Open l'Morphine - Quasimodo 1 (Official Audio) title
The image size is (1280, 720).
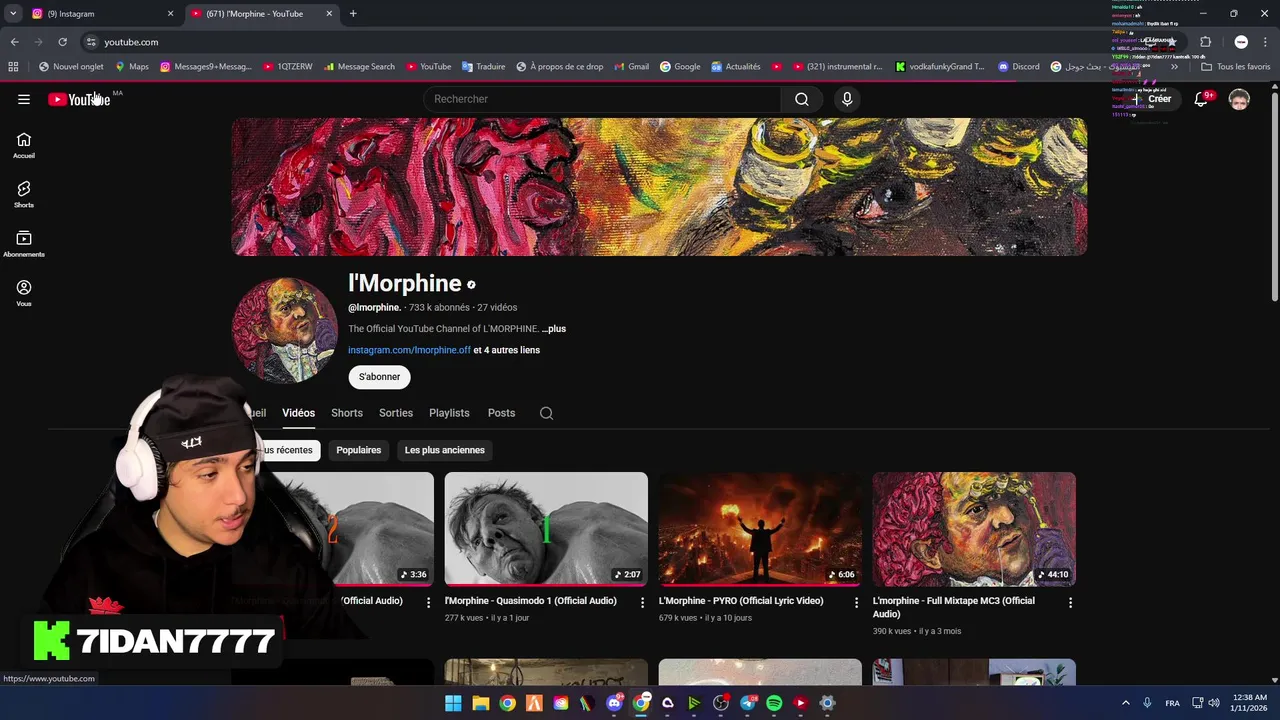(531, 601)
